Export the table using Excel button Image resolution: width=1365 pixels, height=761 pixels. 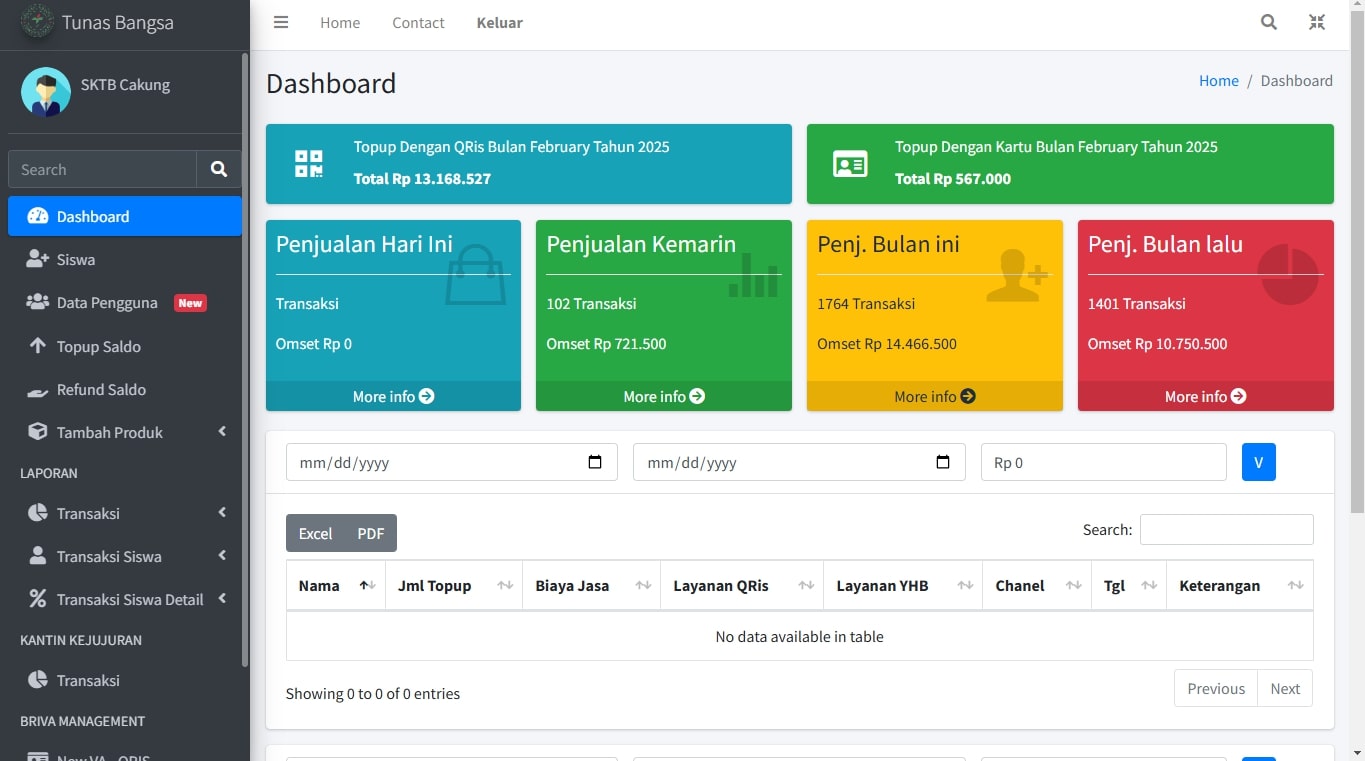315,533
